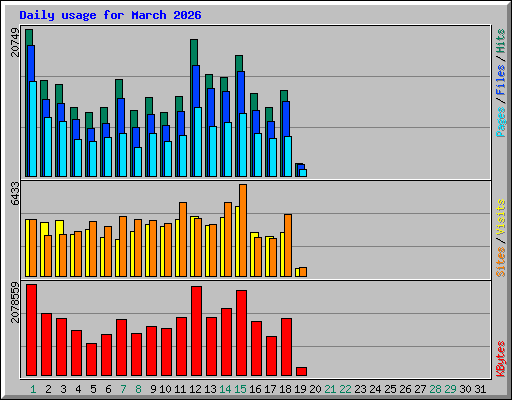This screenshot has height=400, width=512.
Task: Click the day 19 orange Sites bar
Action: (x=303, y=272)
